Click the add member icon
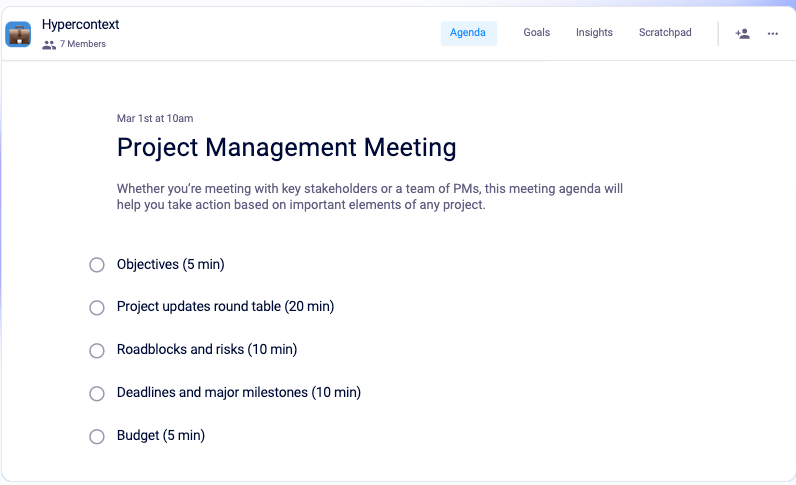This screenshot has height=485, width=796. click(x=742, y=33)
